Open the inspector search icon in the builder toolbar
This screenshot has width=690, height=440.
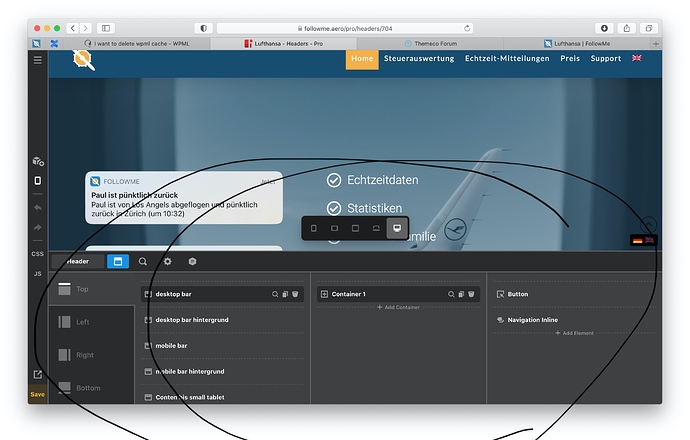(x=143, y=261)
